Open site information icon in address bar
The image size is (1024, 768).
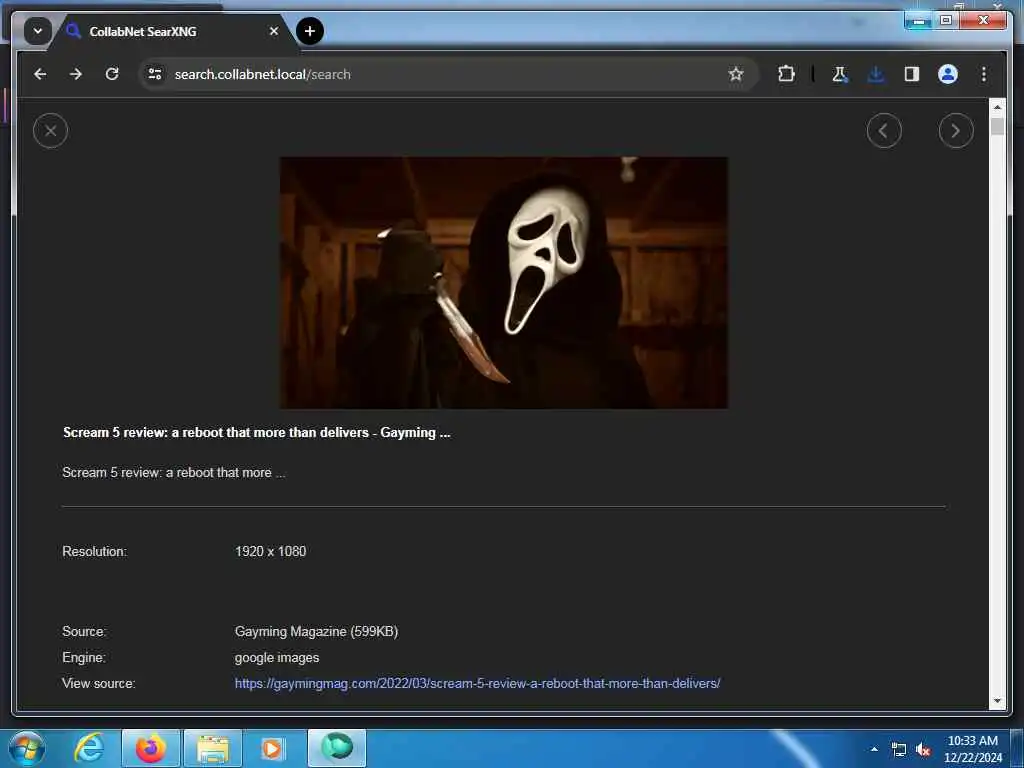click(155, 74)
